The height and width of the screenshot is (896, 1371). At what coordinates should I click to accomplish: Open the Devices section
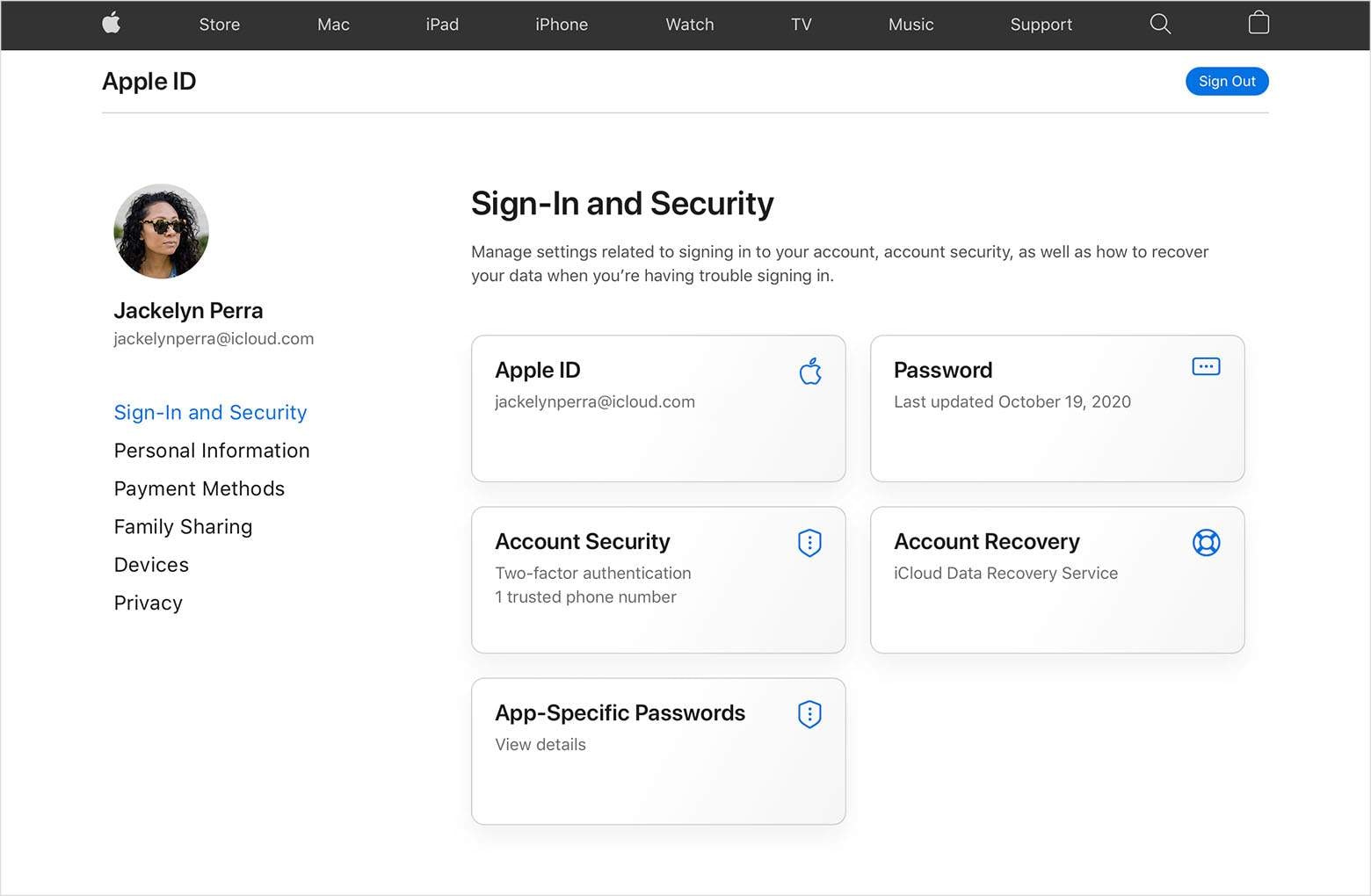(x=150, y=565)
